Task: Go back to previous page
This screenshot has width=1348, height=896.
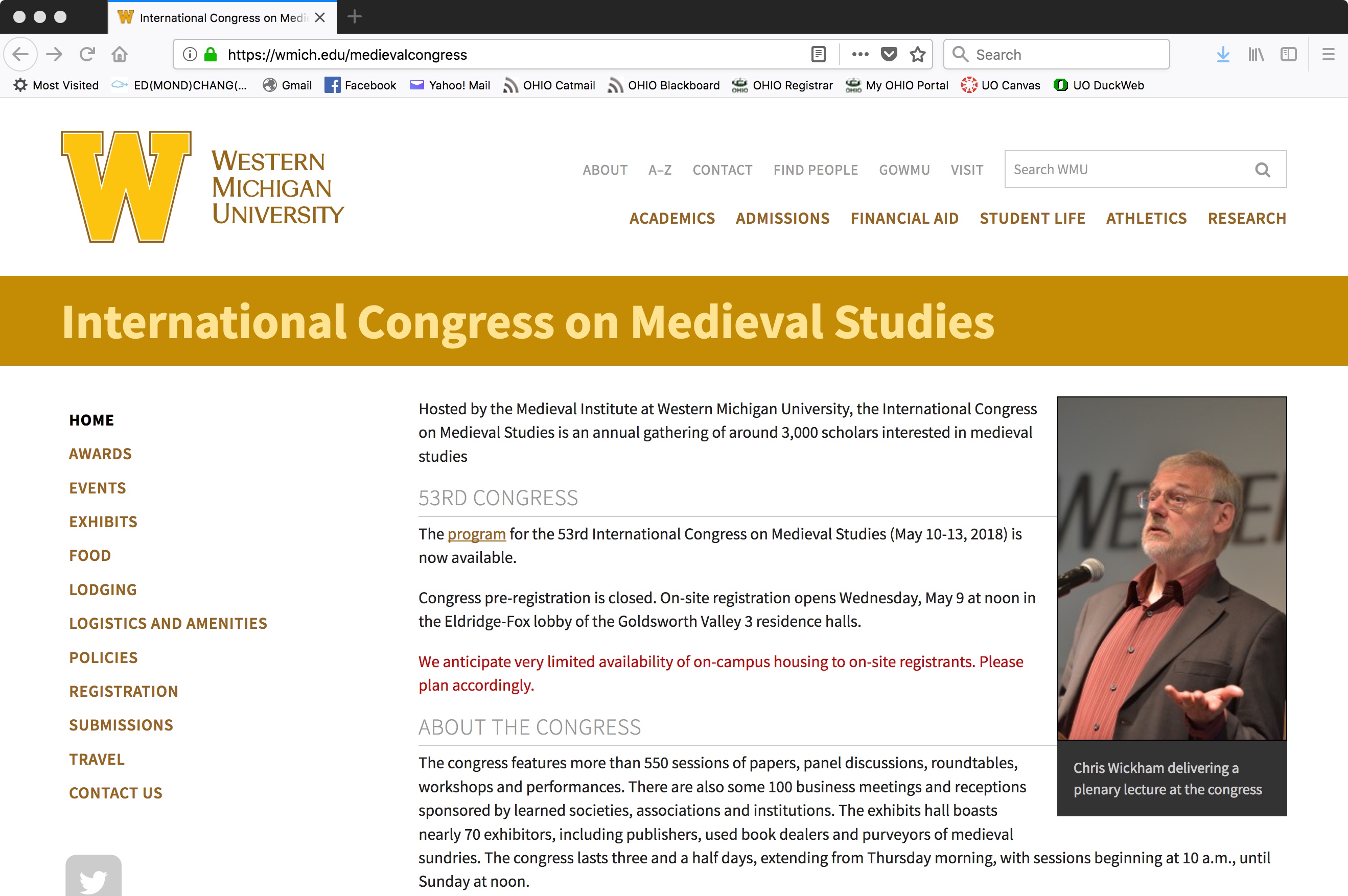Action: pos(20,54)
